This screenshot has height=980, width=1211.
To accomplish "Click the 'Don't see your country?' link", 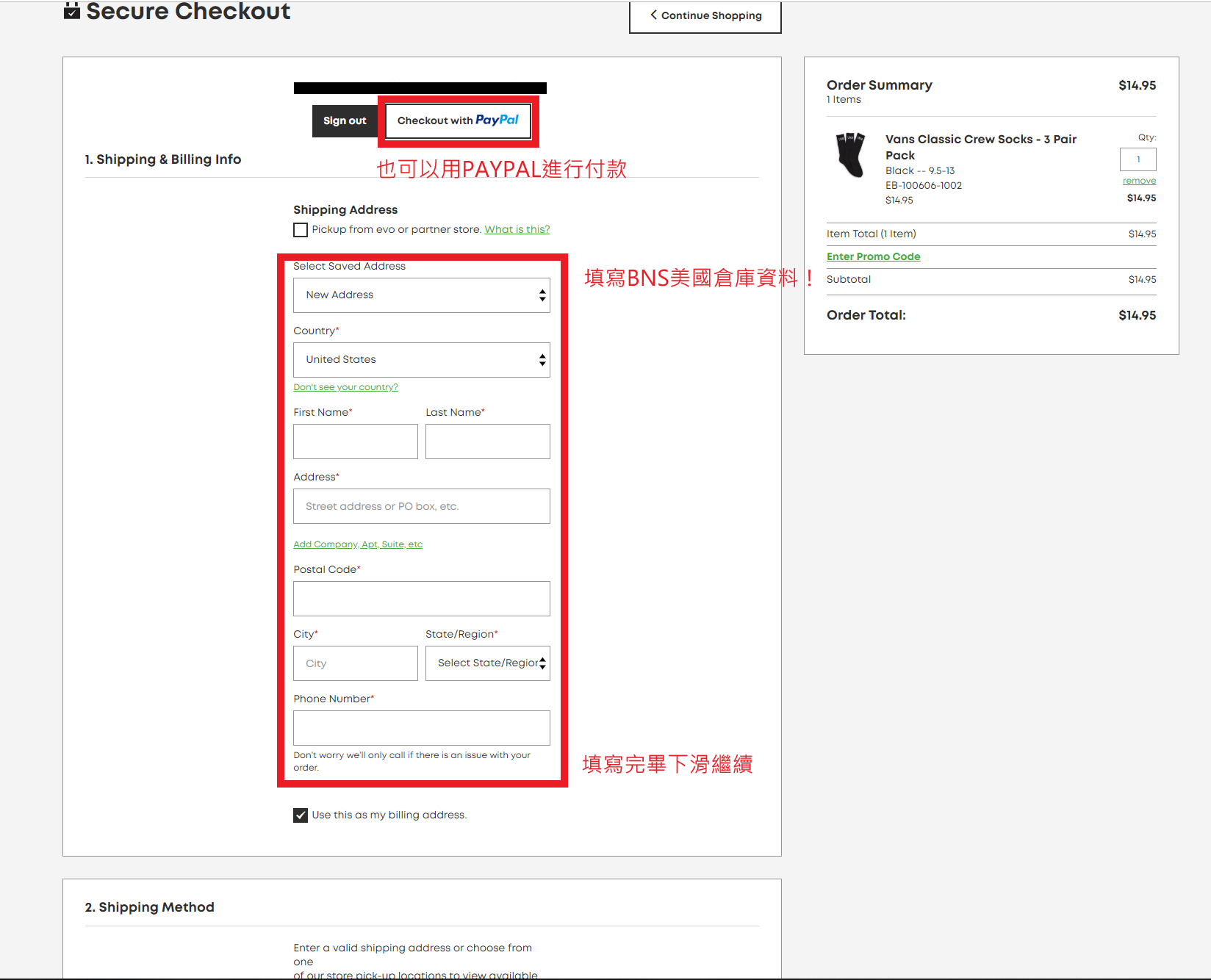I will click(x=345, y=387).
